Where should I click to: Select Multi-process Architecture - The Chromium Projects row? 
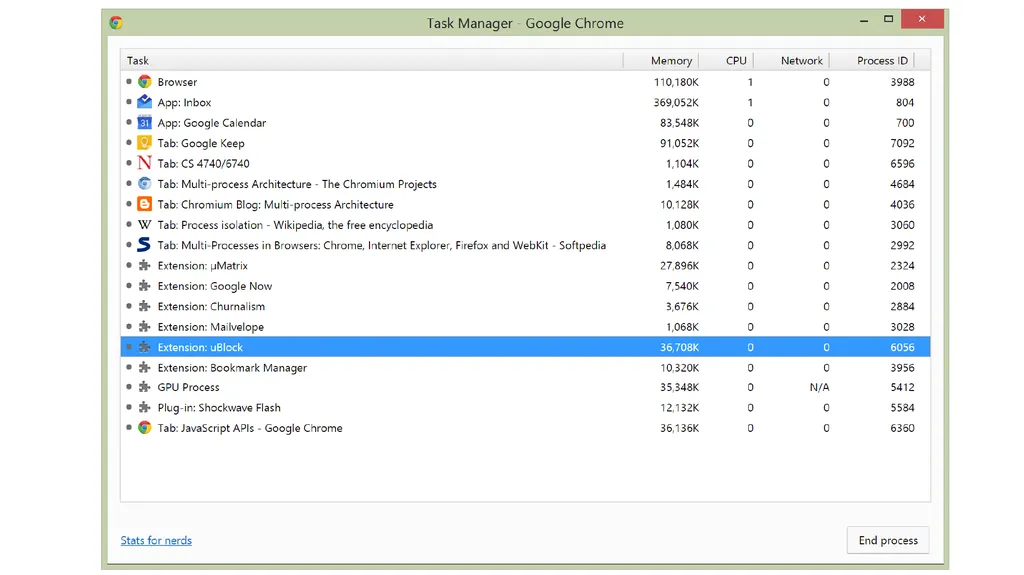525,184
